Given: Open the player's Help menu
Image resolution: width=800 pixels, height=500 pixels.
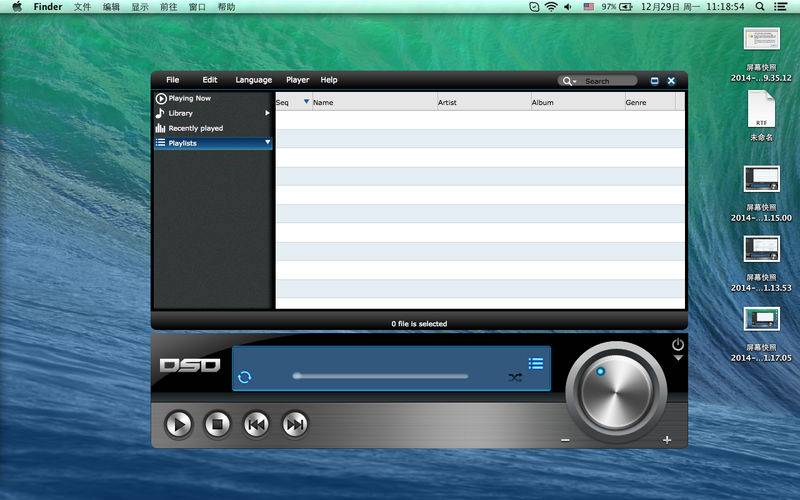Looking at the screenshot, I should [x=329, y=80].
